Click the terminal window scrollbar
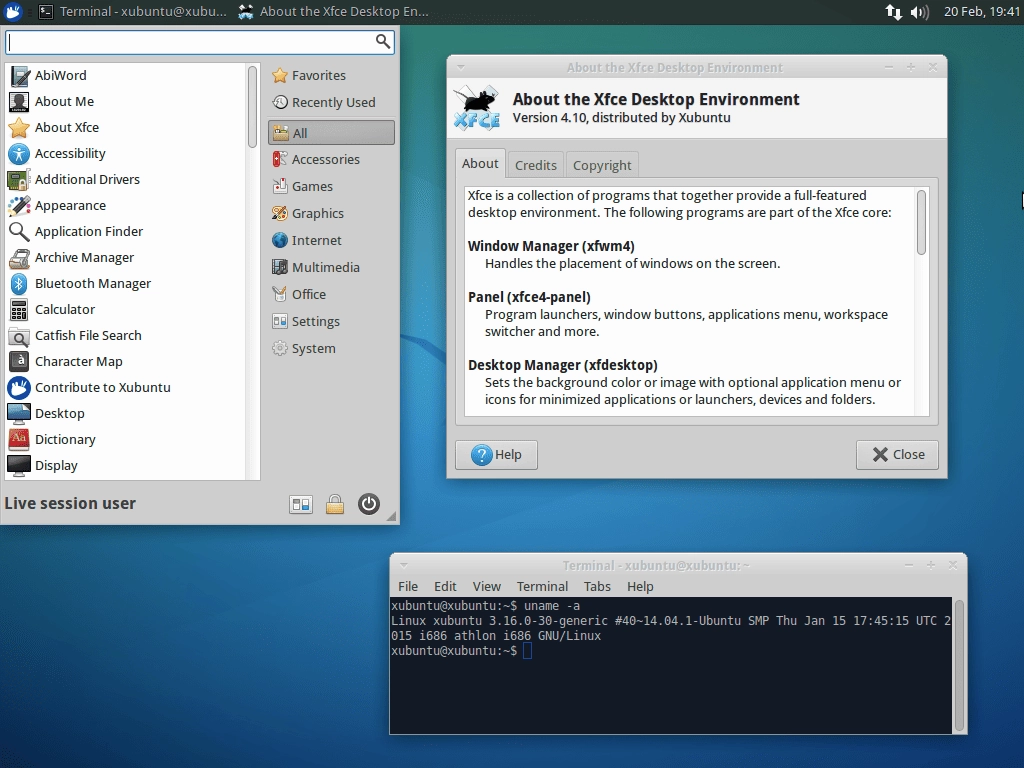This screenshot has width=1024, height=768. pos(959,665)
